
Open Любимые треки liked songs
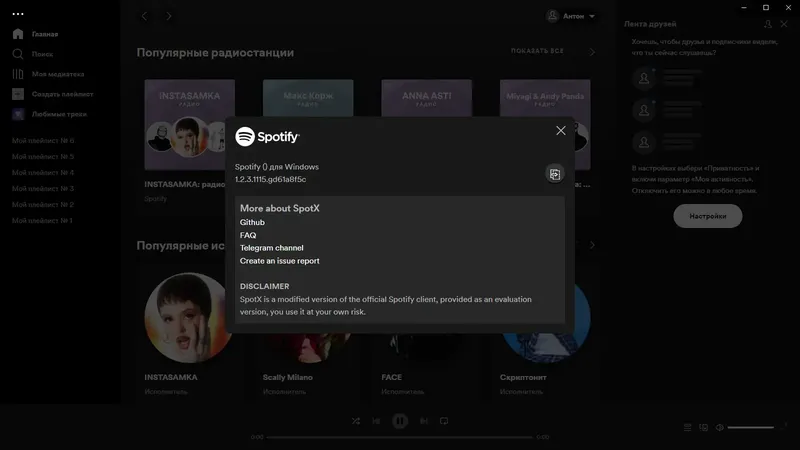[59, 114]
